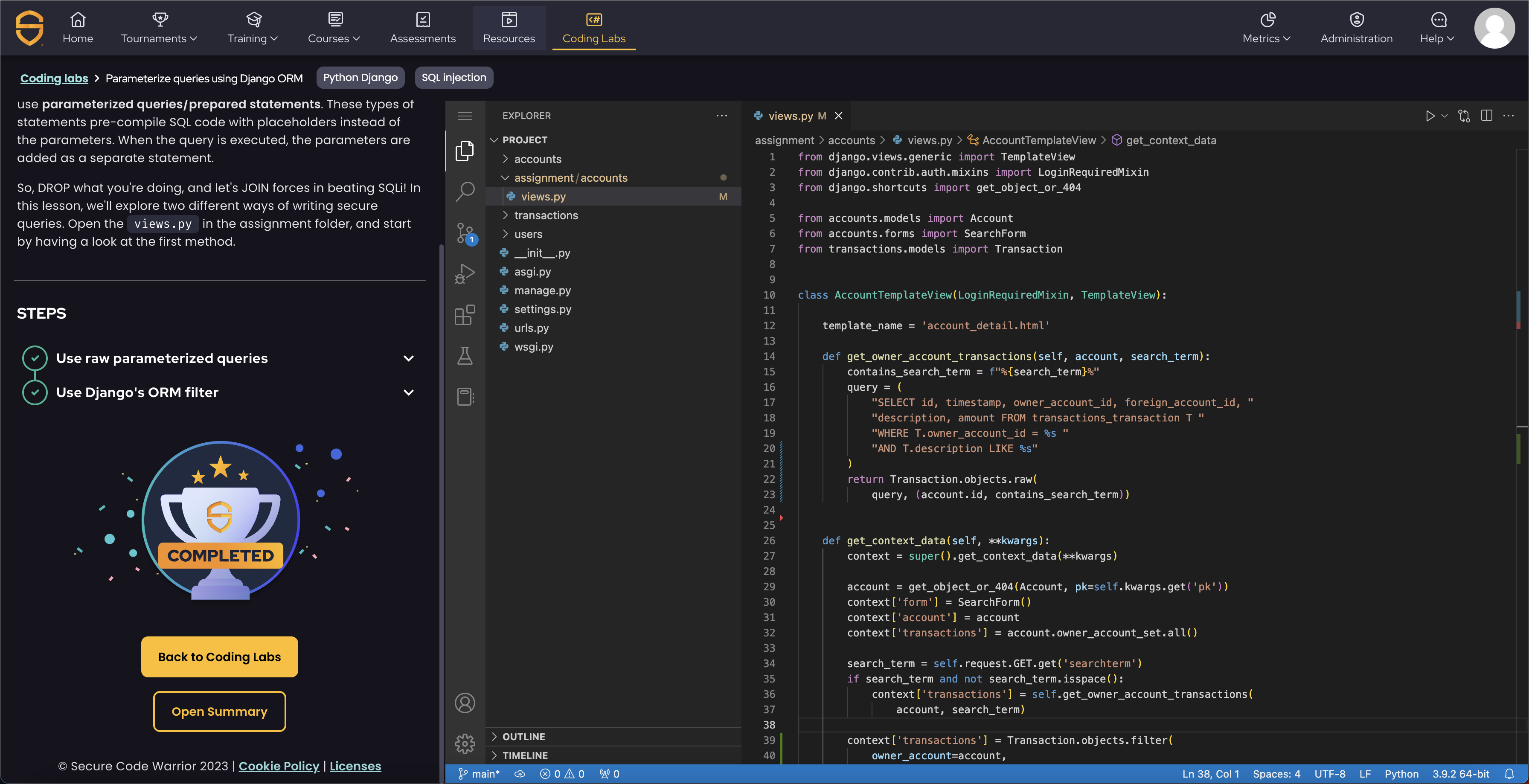The width and height of the screenshot is (1529, 784).
Task: Click the Split Editor icon
Action: click(x=1486, y=116)
